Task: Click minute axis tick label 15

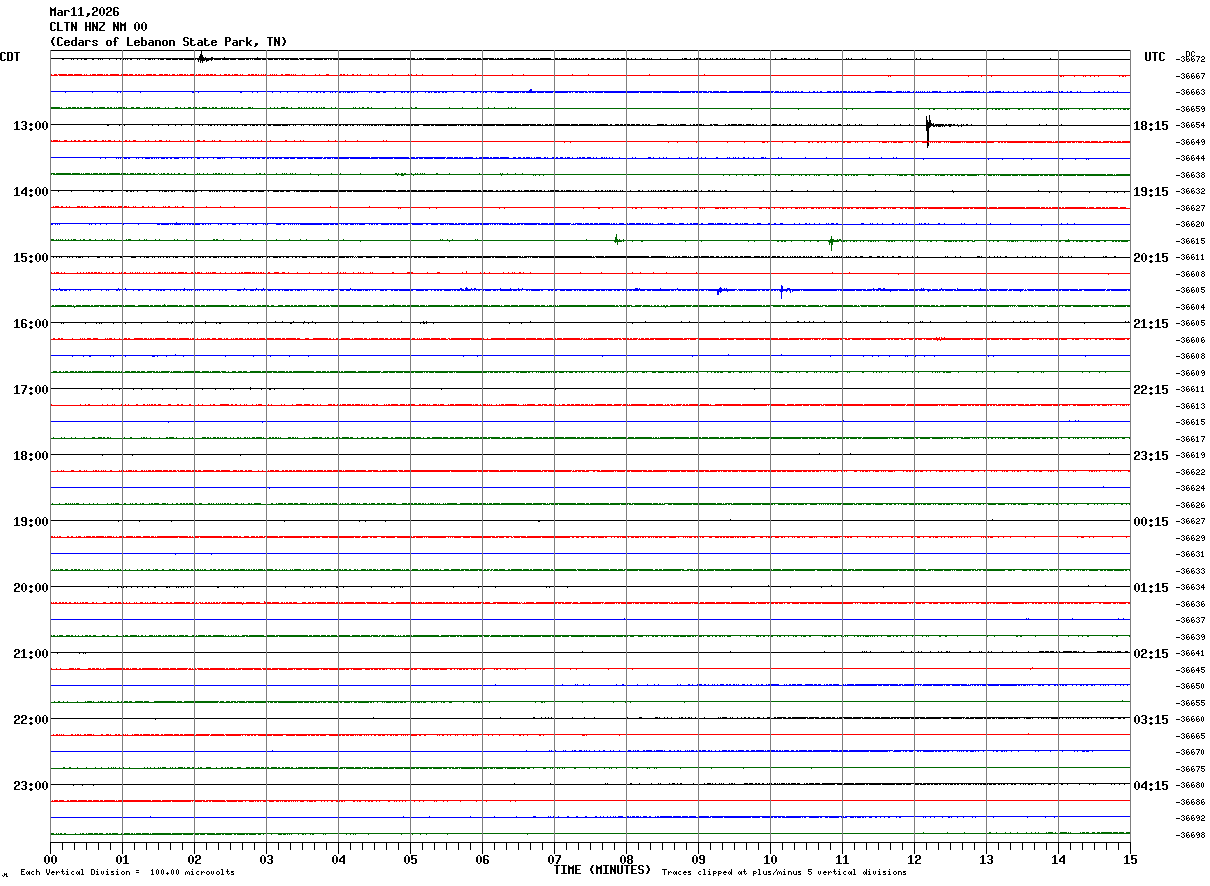Action: coord(1130,860)
